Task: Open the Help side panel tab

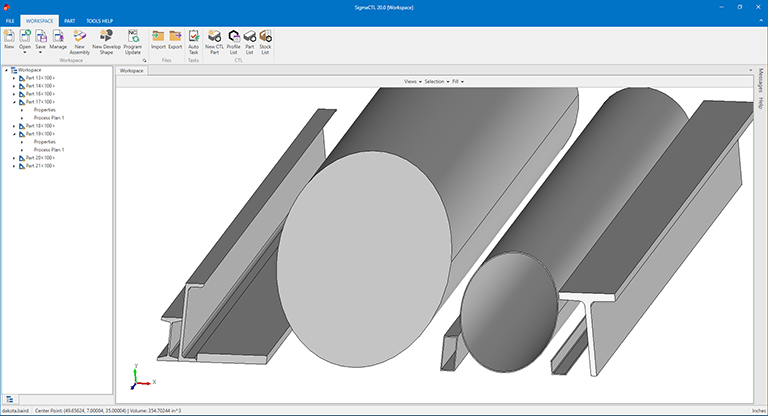Action: [761, 103]
